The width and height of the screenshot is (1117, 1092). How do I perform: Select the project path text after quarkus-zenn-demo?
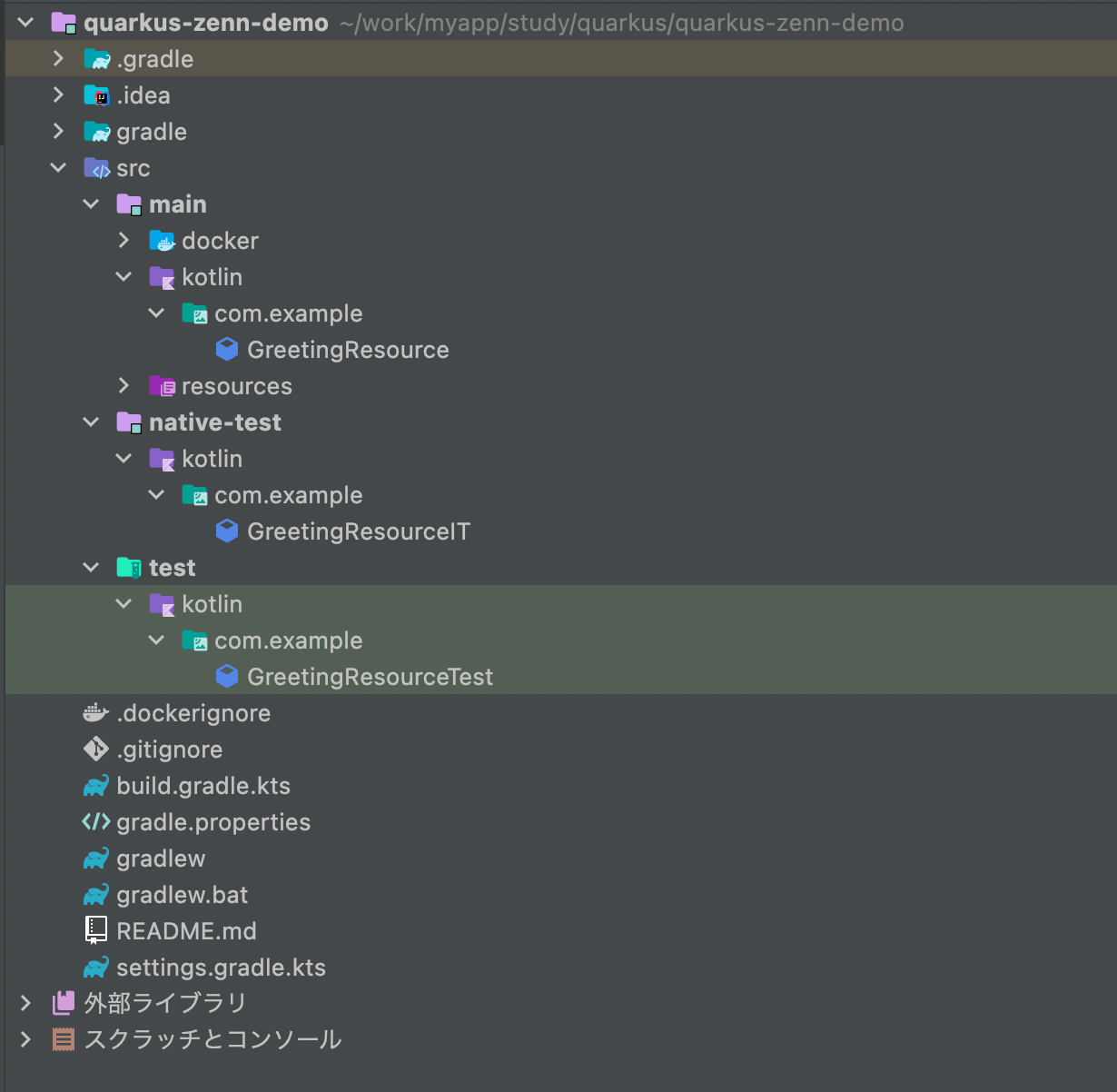coord(622,23)
